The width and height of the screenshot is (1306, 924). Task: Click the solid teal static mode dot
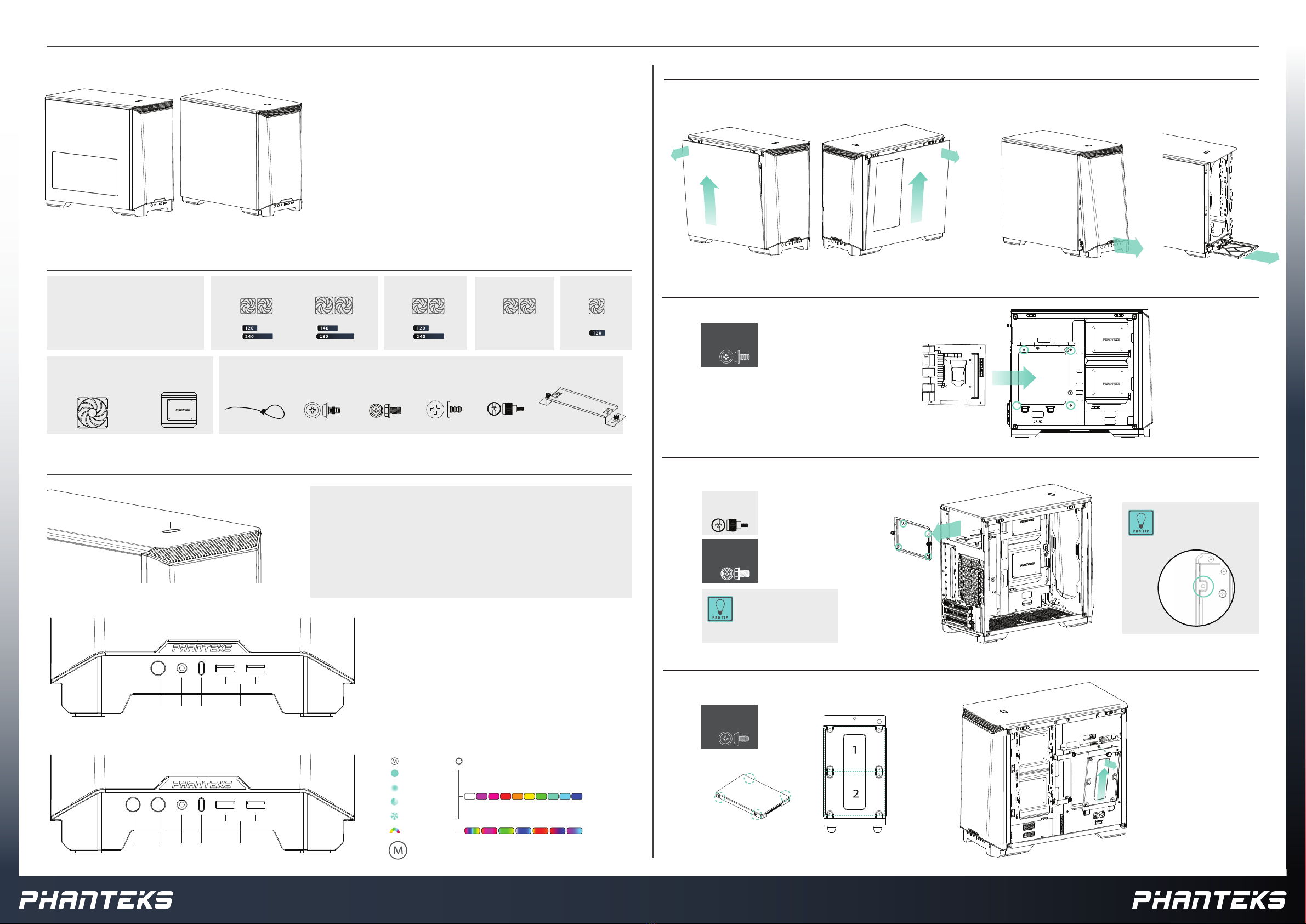coord(395,774)
